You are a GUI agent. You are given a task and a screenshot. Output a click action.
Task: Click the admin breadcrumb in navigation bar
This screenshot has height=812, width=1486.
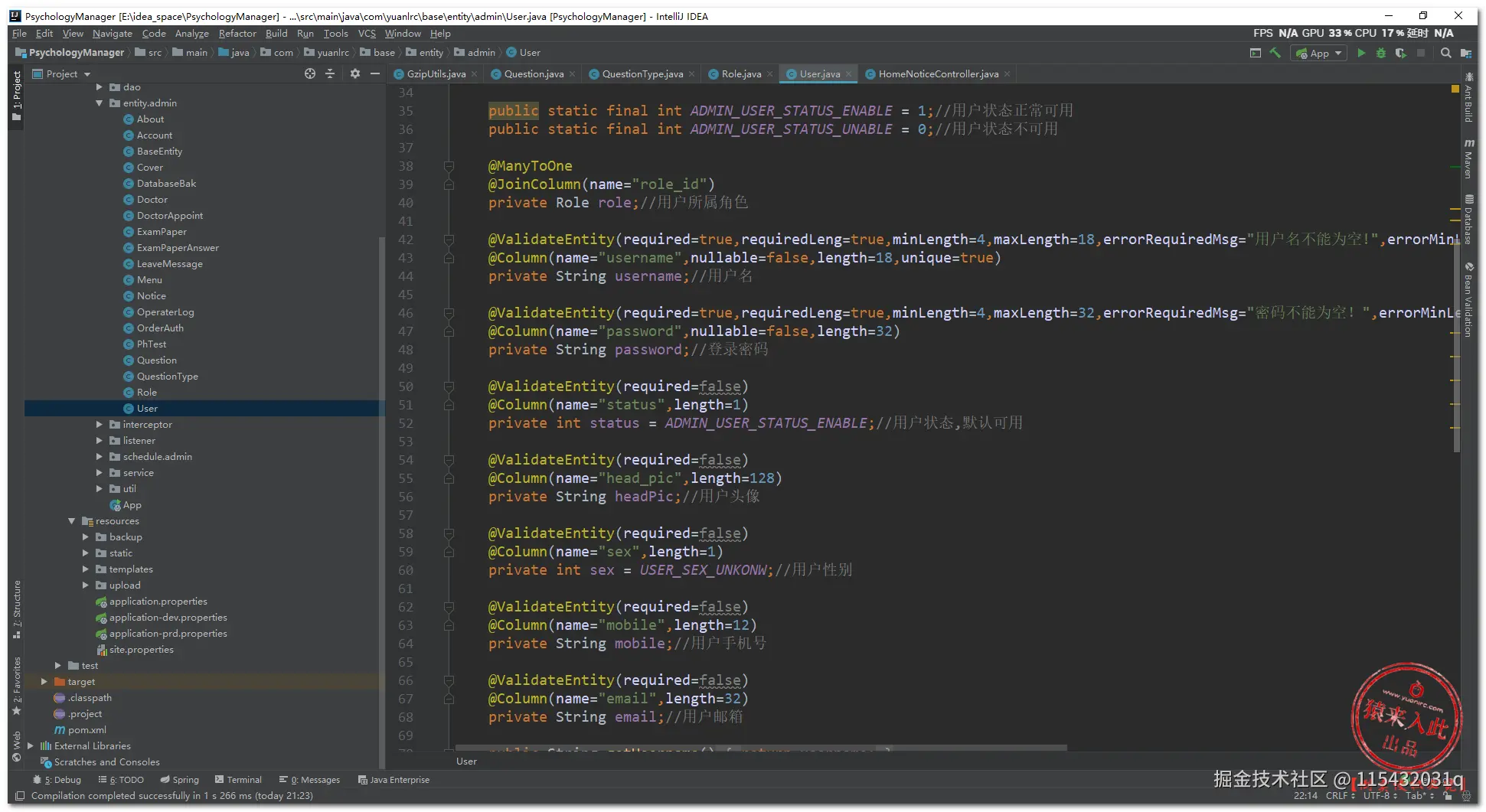pos(481,53)
